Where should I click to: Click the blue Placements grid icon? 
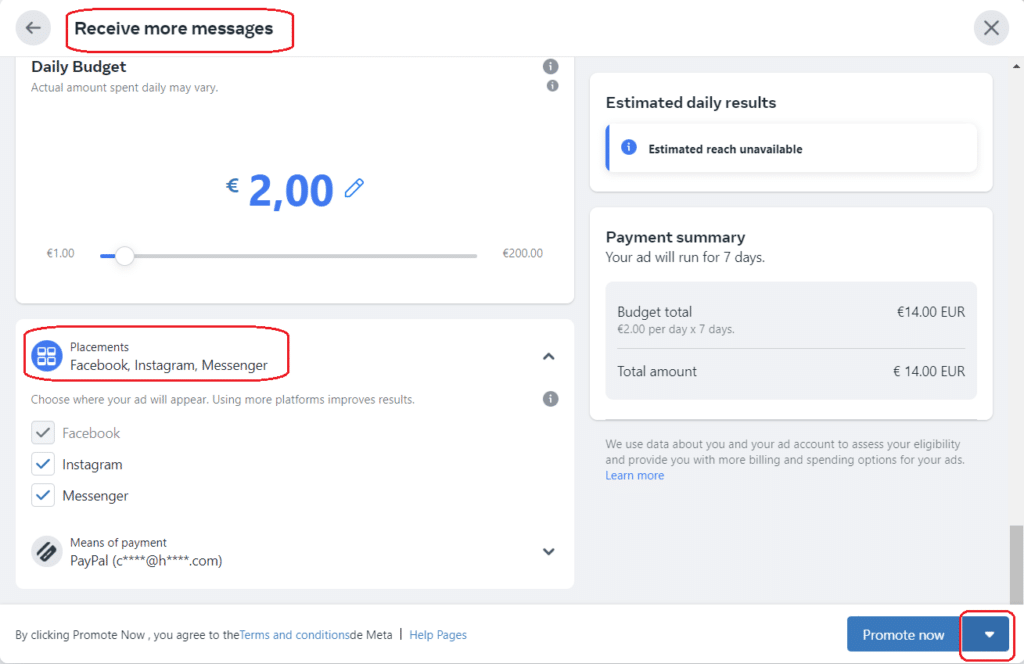(46, 356)
